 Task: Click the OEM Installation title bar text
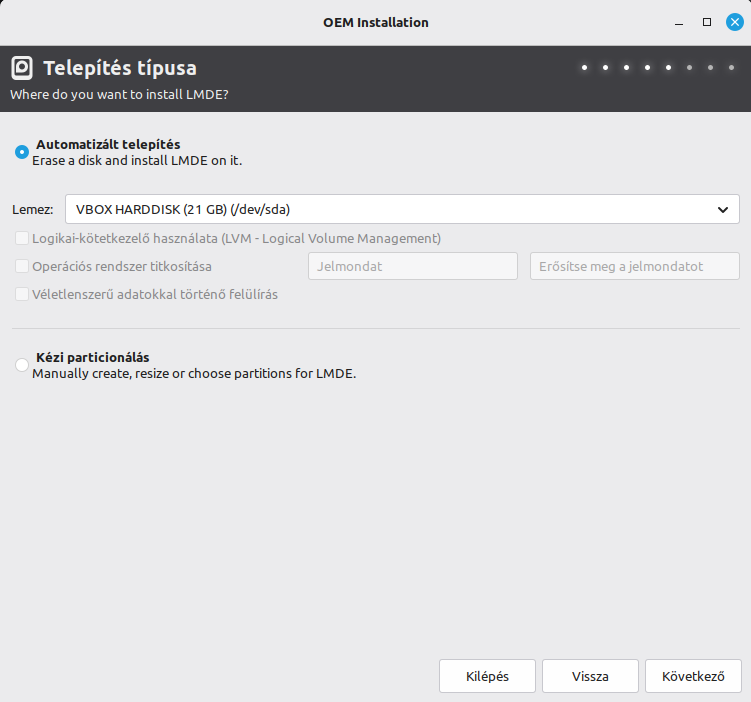click(x=376, y=22)
